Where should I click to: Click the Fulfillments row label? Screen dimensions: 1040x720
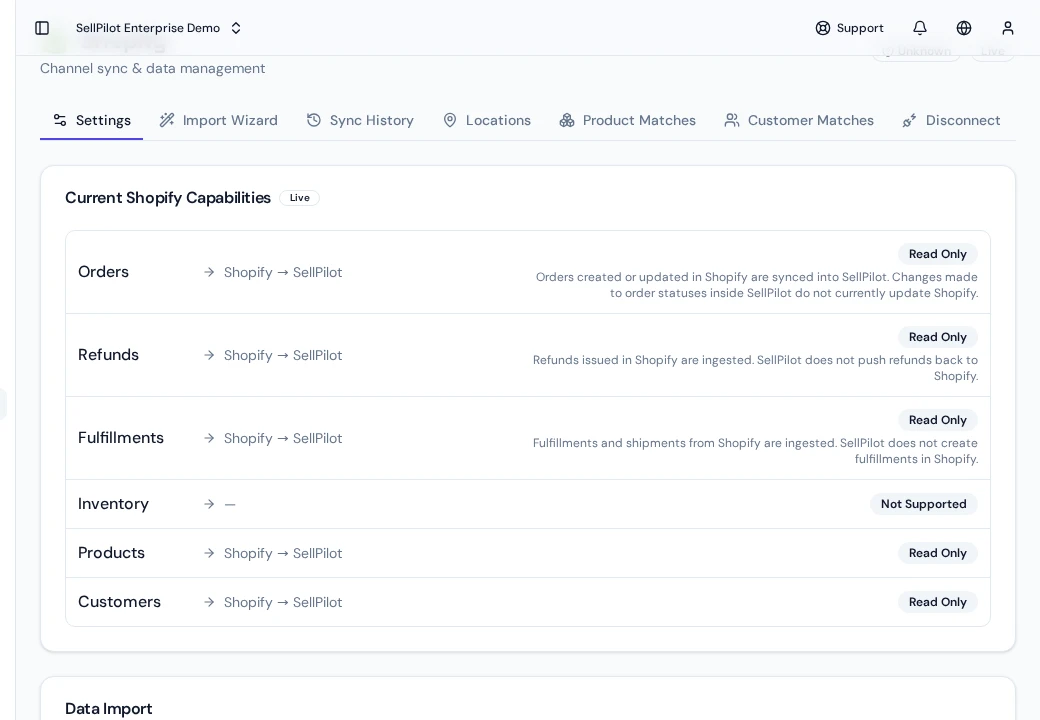pyautogui.click(x=121, y=438)
